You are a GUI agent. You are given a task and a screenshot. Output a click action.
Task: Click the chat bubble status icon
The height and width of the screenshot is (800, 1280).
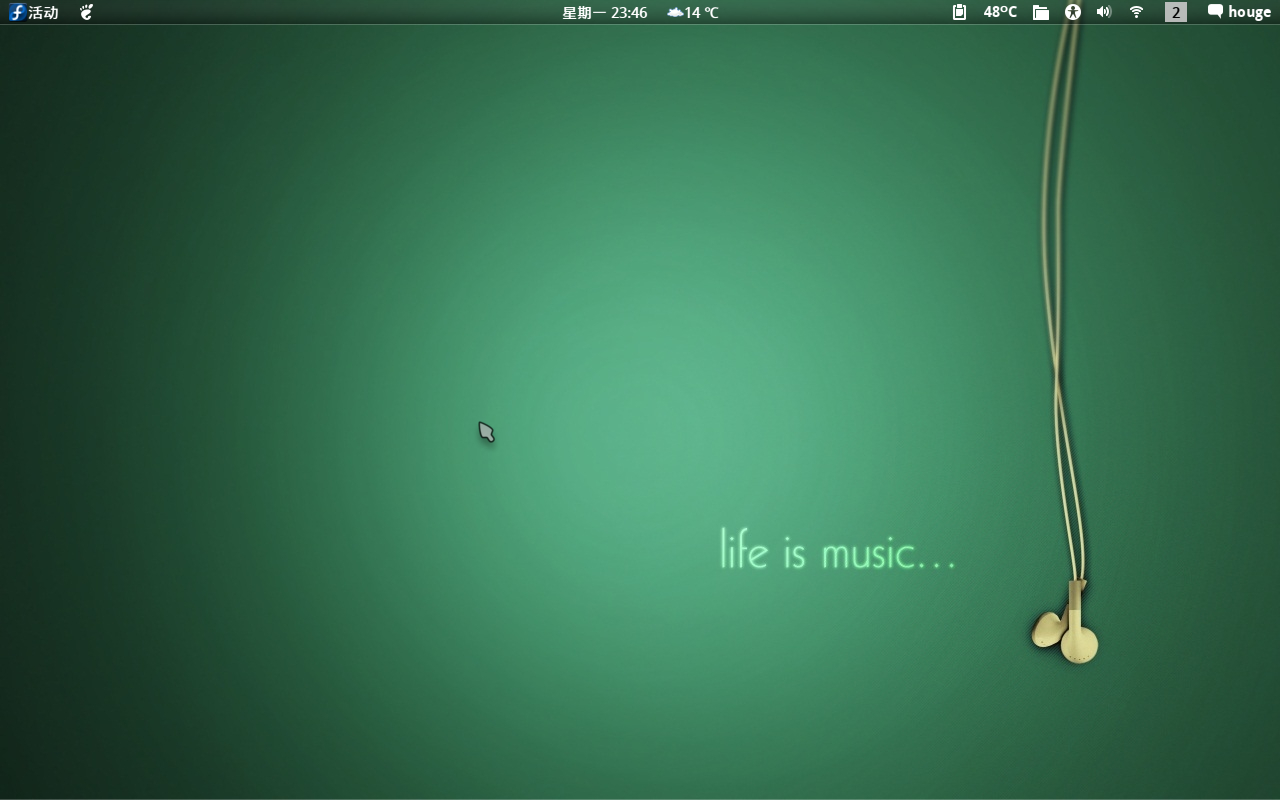pyautogui.click(x=1215, y=12)
